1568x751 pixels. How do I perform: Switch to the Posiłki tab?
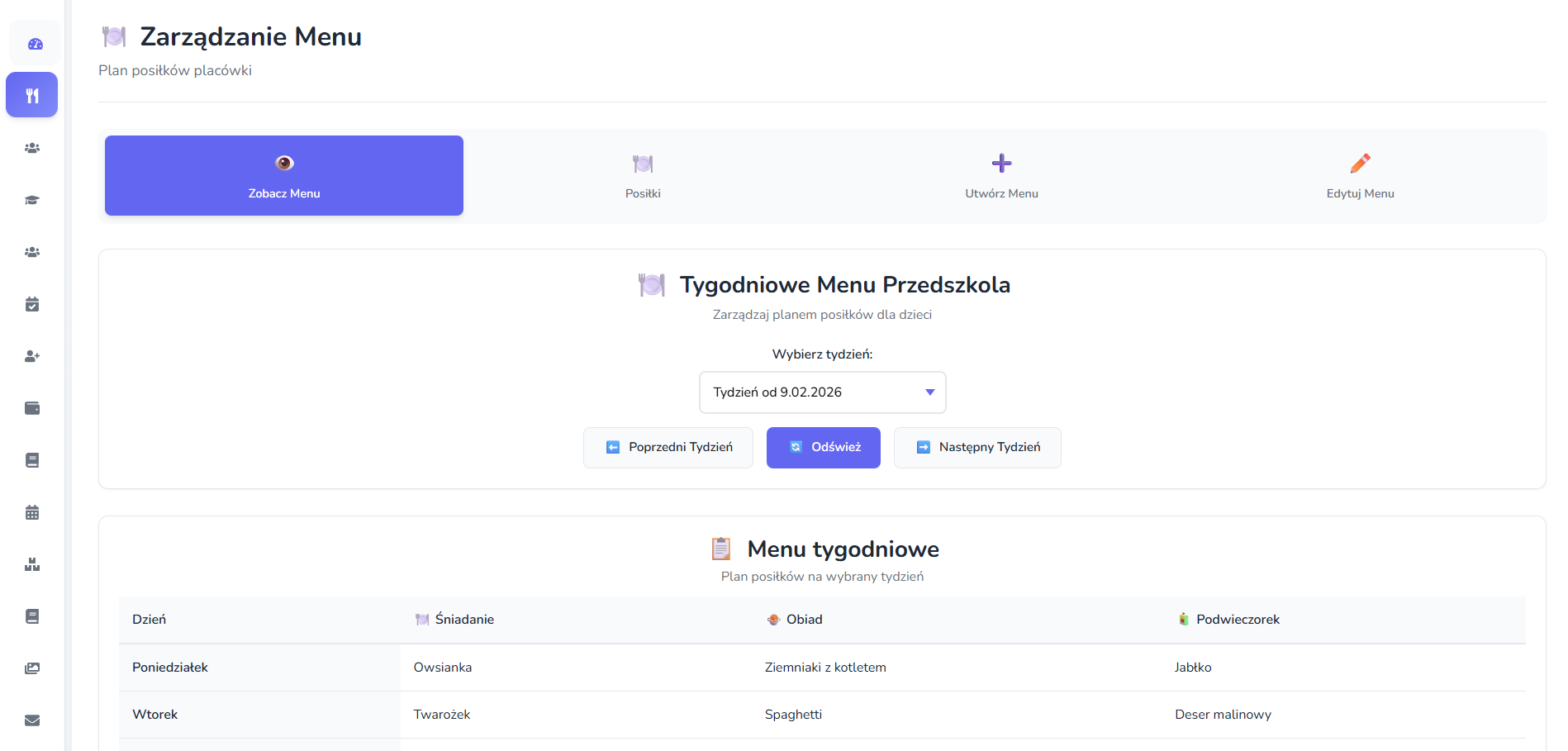pos(643,176)
